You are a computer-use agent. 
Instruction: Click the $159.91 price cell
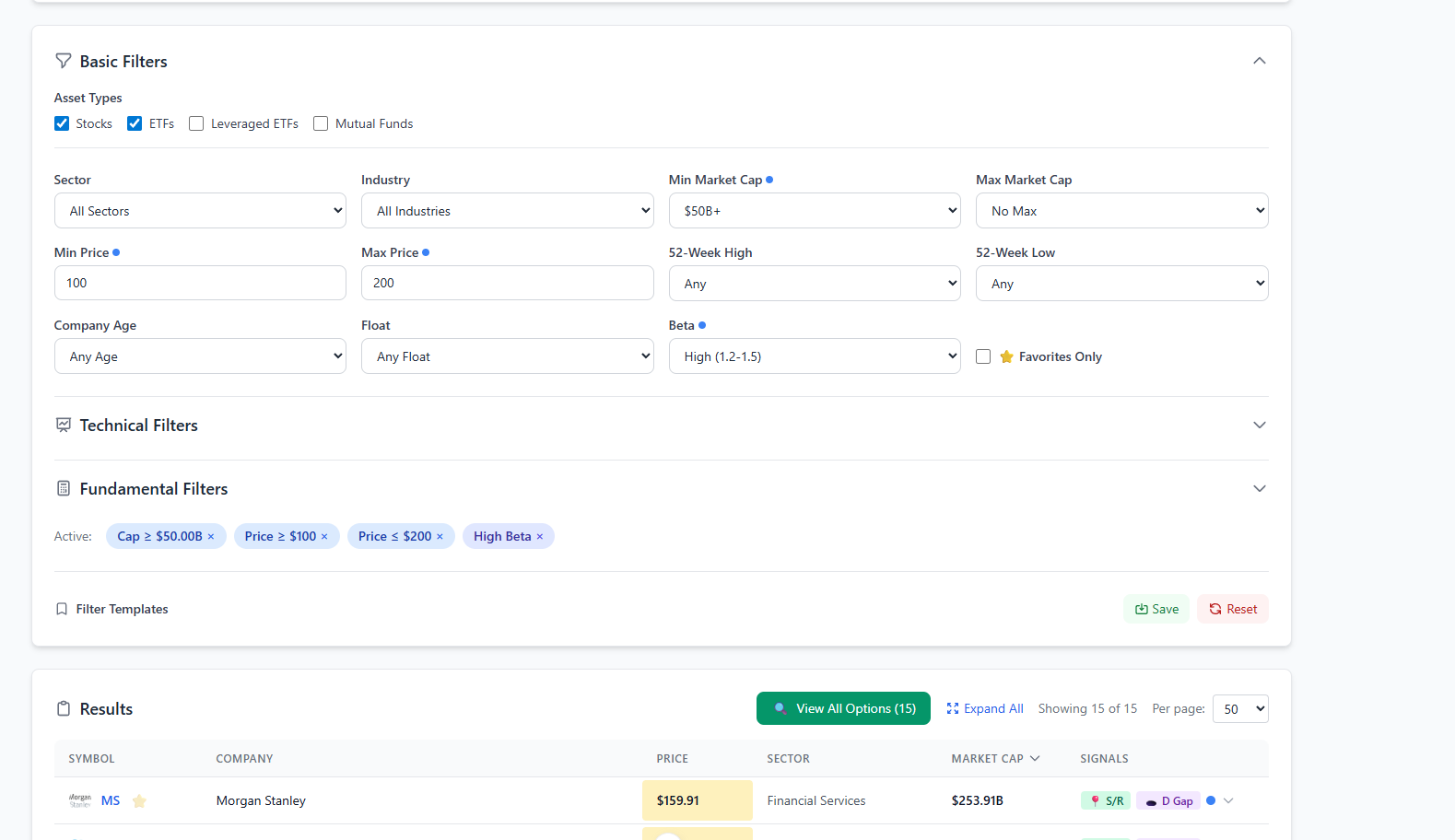698,800
